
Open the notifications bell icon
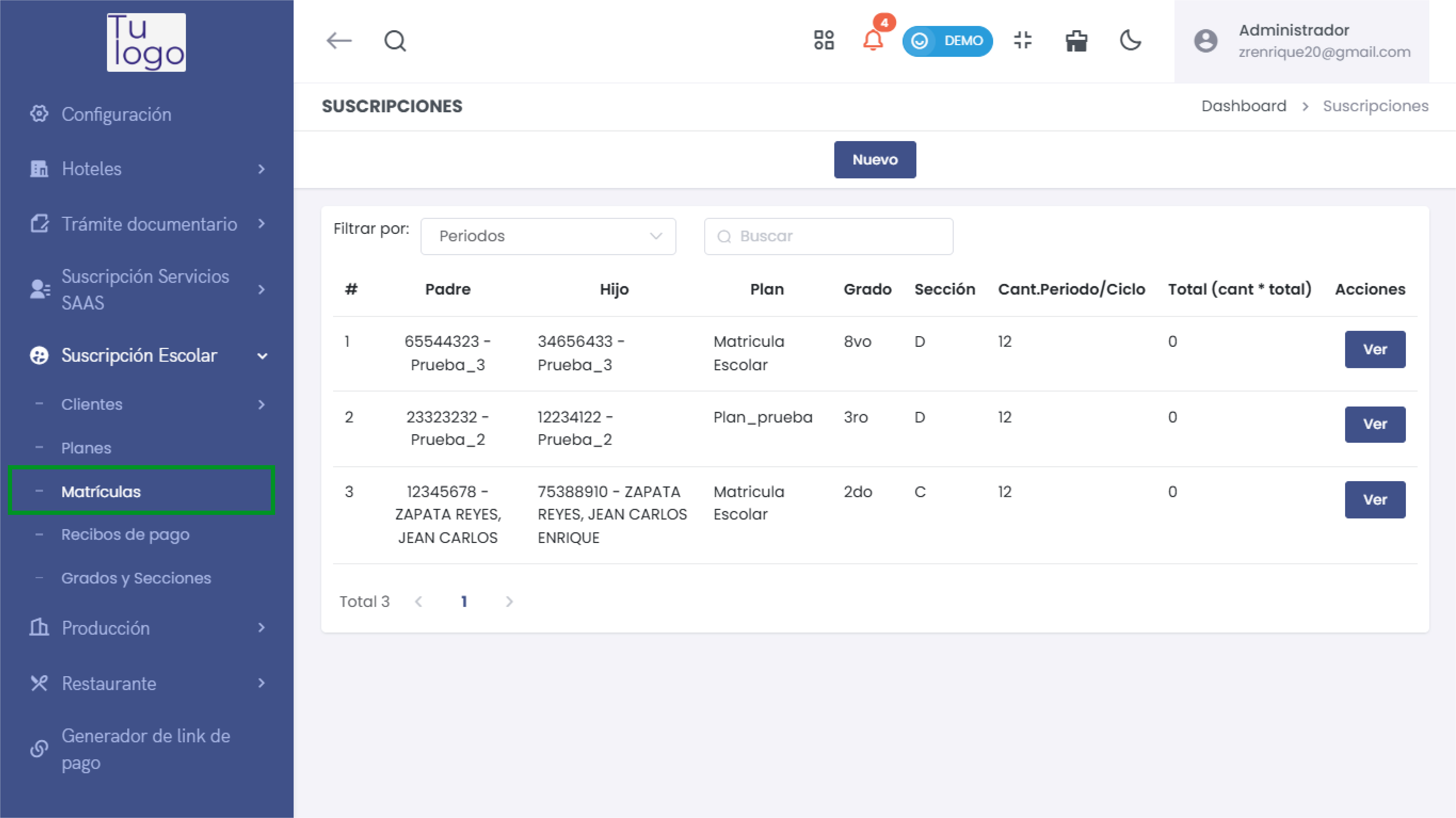(x=873, y=41)
